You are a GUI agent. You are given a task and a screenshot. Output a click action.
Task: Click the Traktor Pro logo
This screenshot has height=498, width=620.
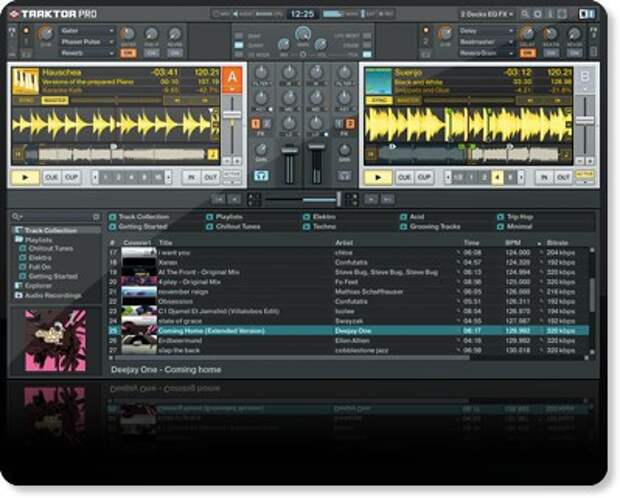click(x=53, y=14)
